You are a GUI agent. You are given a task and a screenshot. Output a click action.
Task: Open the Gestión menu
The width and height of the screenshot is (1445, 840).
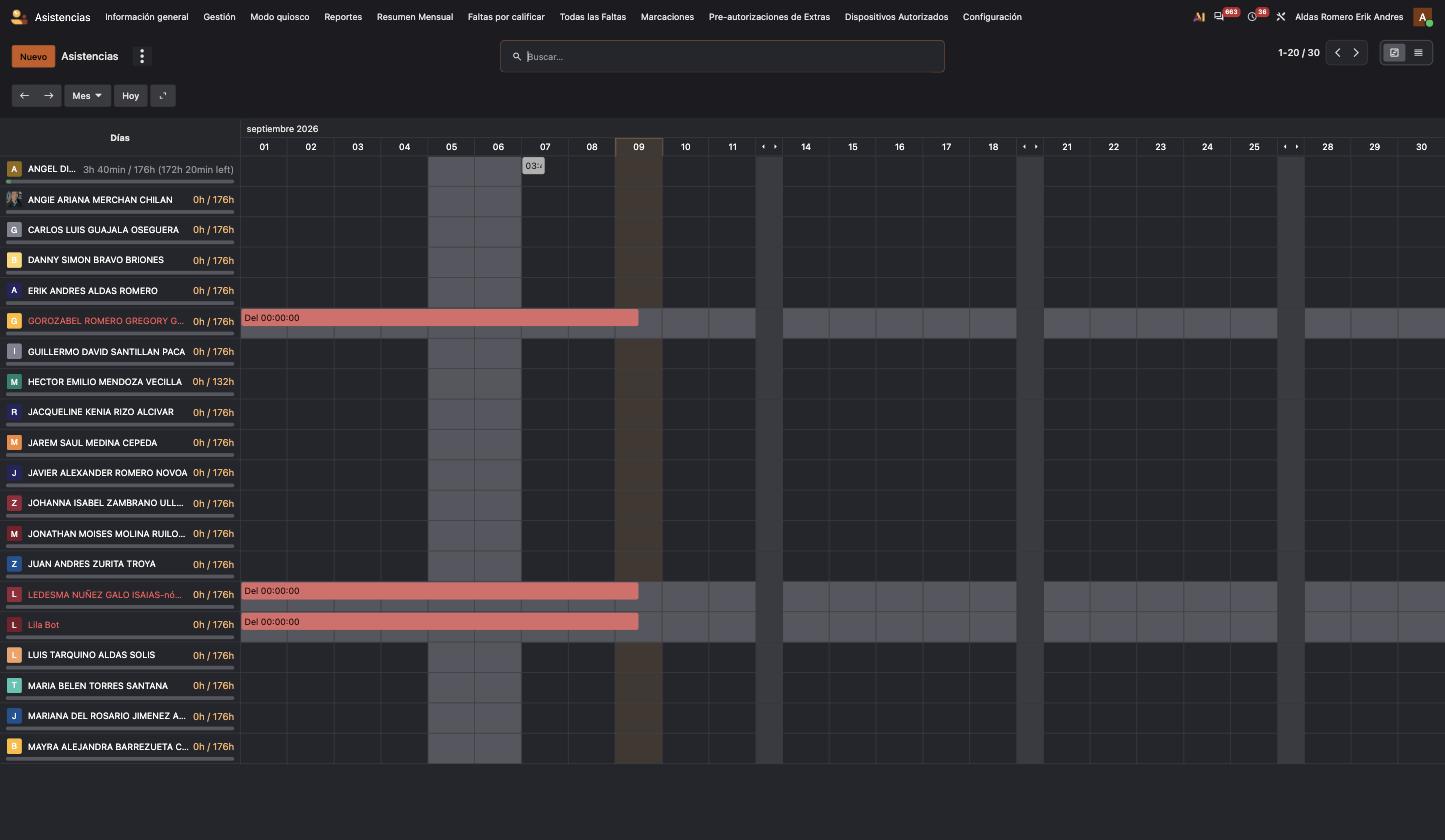click(219, 17)
